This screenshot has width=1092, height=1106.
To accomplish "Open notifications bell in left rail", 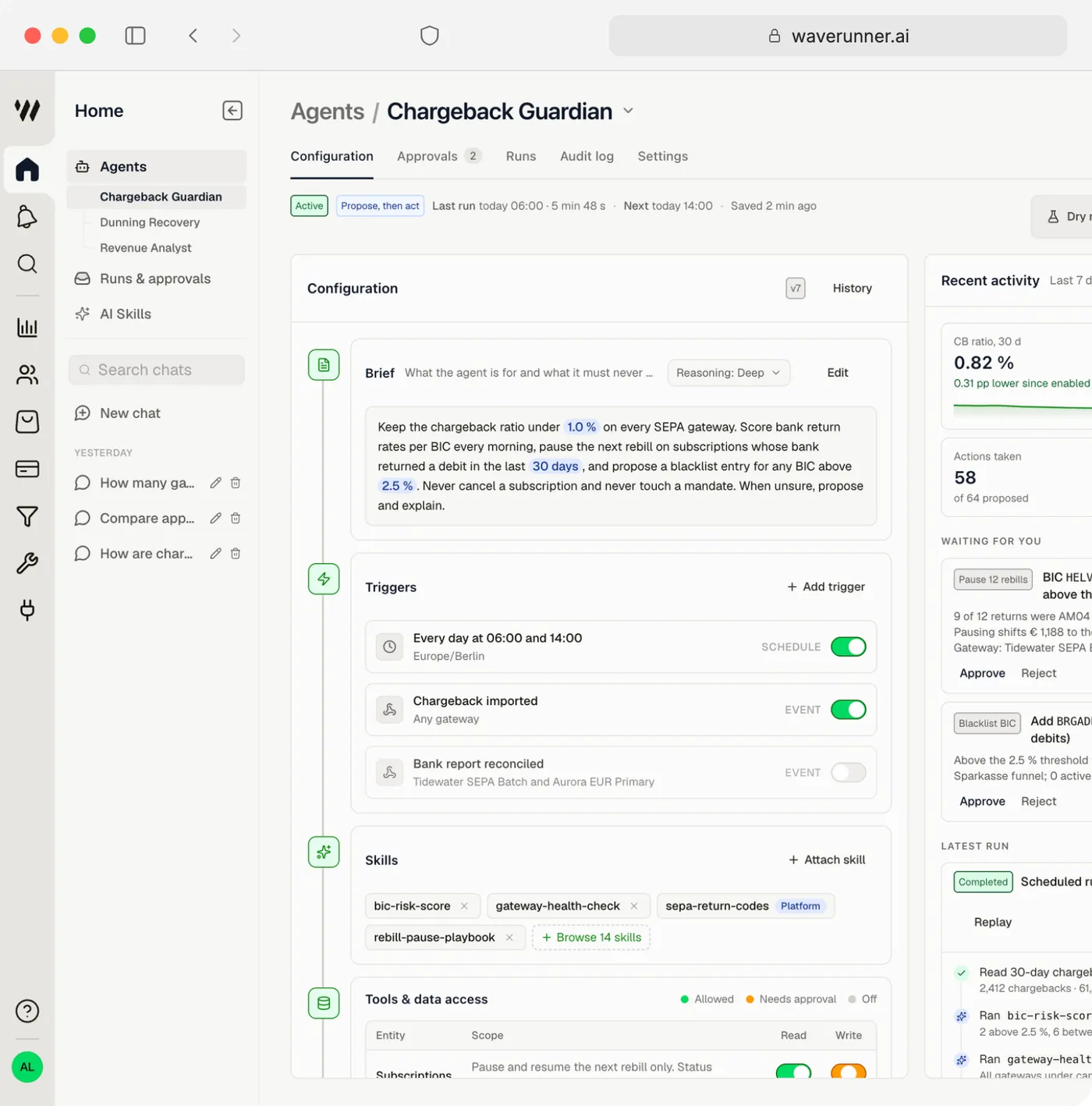I will click(x=27, y=217).
